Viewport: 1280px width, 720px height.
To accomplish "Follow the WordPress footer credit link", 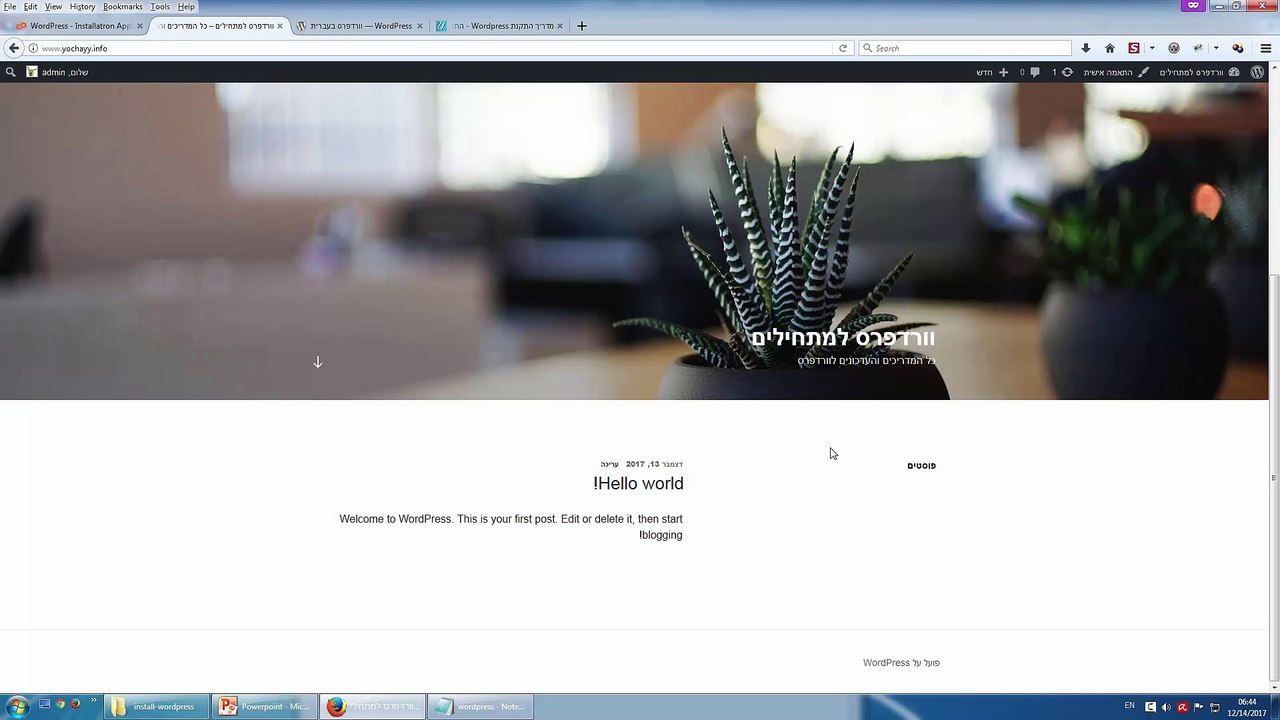I will coord(886,663).
